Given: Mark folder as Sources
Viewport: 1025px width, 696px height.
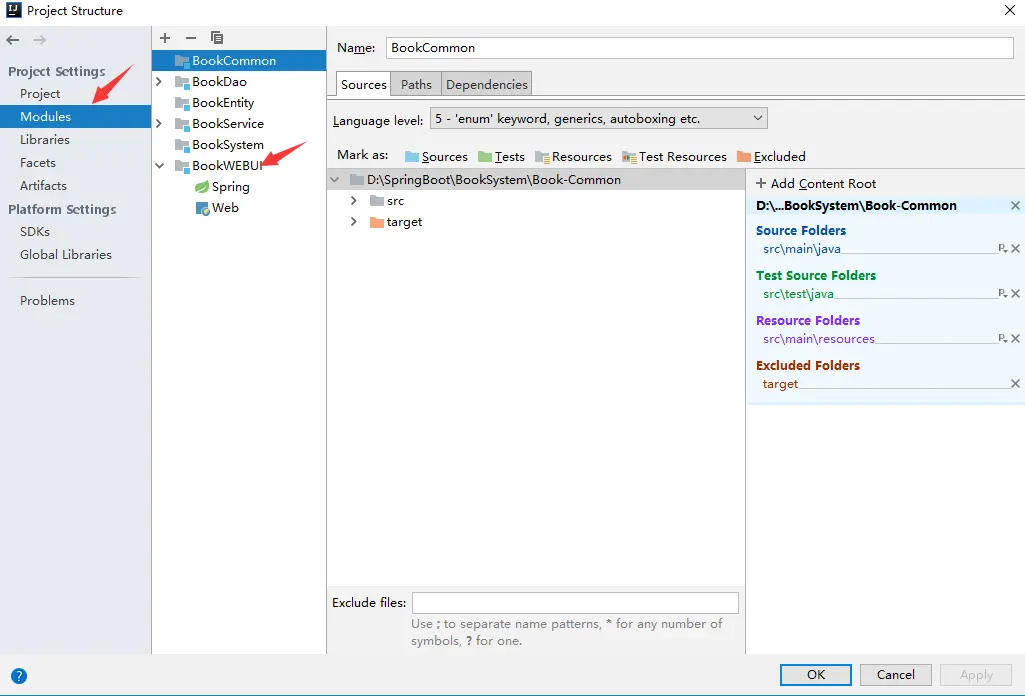Looking at the screenshot, I should tap(436, 157).
